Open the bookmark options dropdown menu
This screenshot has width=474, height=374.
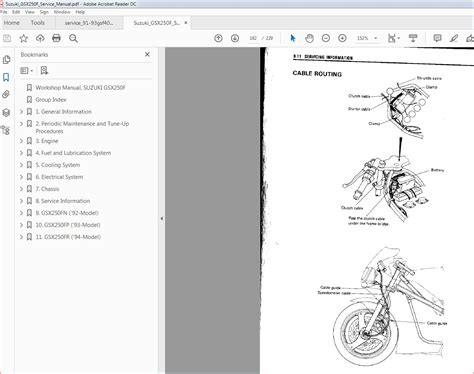coord(27,71)
